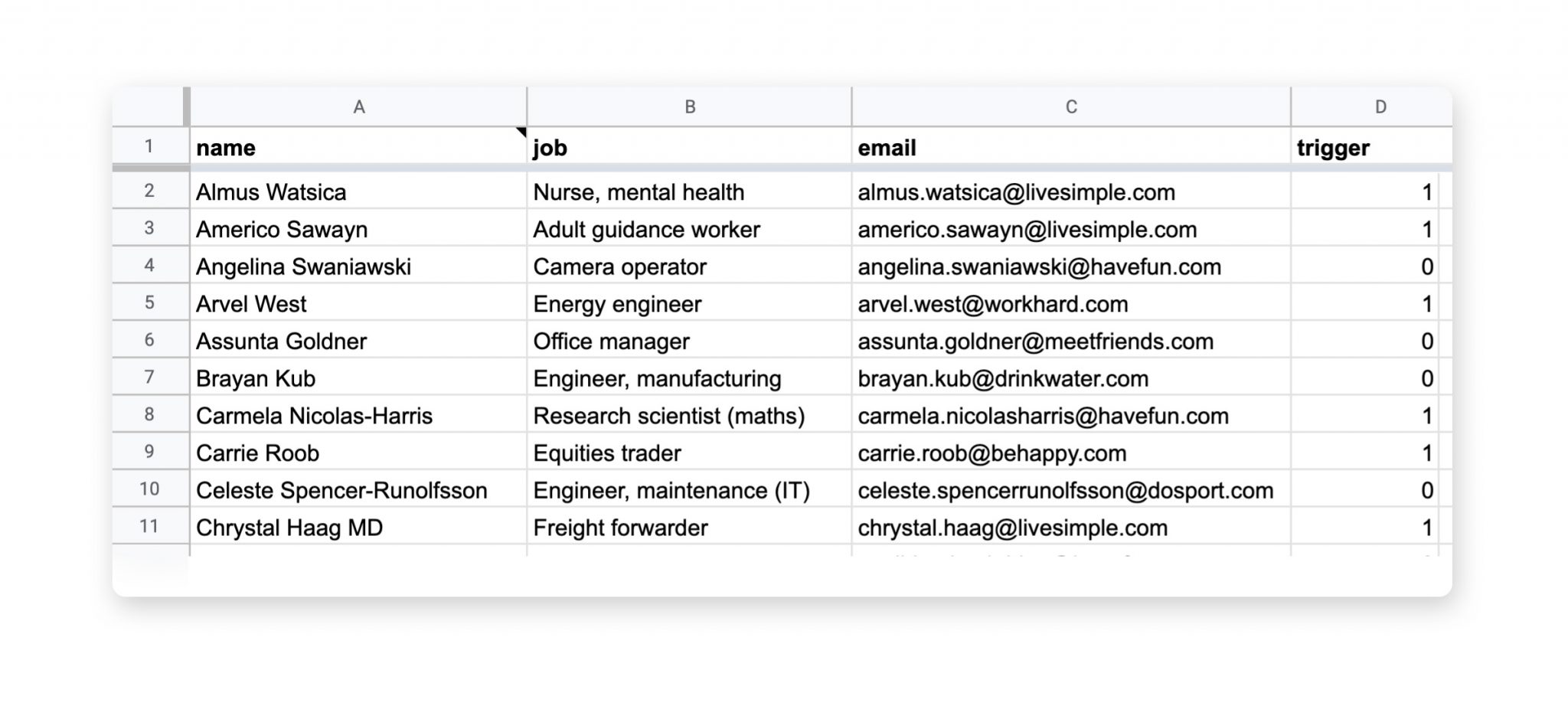
Task: Click the select-all corner above row 1
Action: [150, 107]
